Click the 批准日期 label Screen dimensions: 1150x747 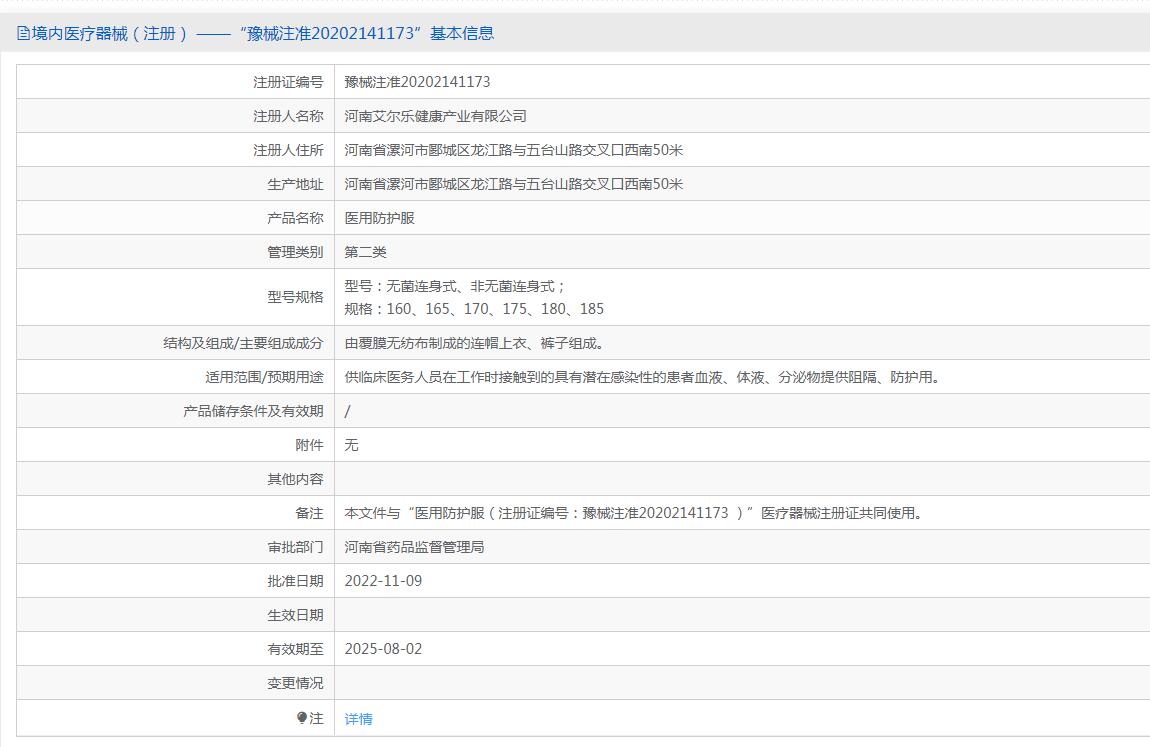[x=295, y=581]
